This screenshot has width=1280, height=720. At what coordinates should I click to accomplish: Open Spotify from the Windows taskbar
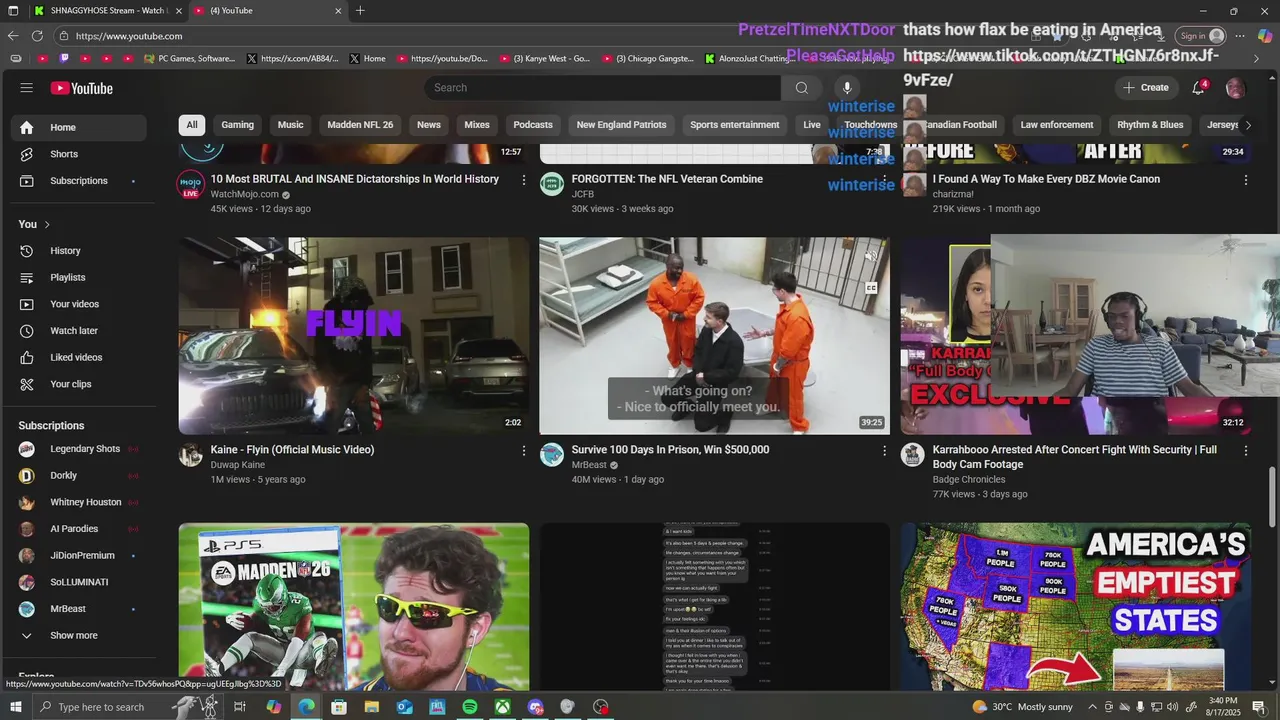(x=470, y=707)
